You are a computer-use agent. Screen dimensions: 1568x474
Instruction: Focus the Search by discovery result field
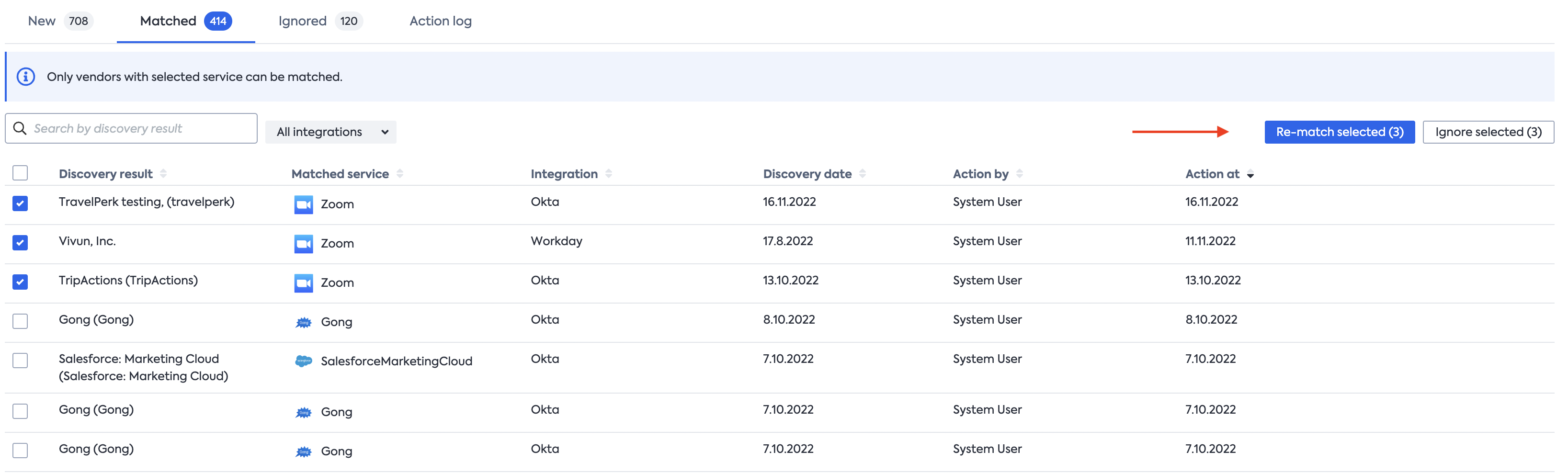(132, 128)
